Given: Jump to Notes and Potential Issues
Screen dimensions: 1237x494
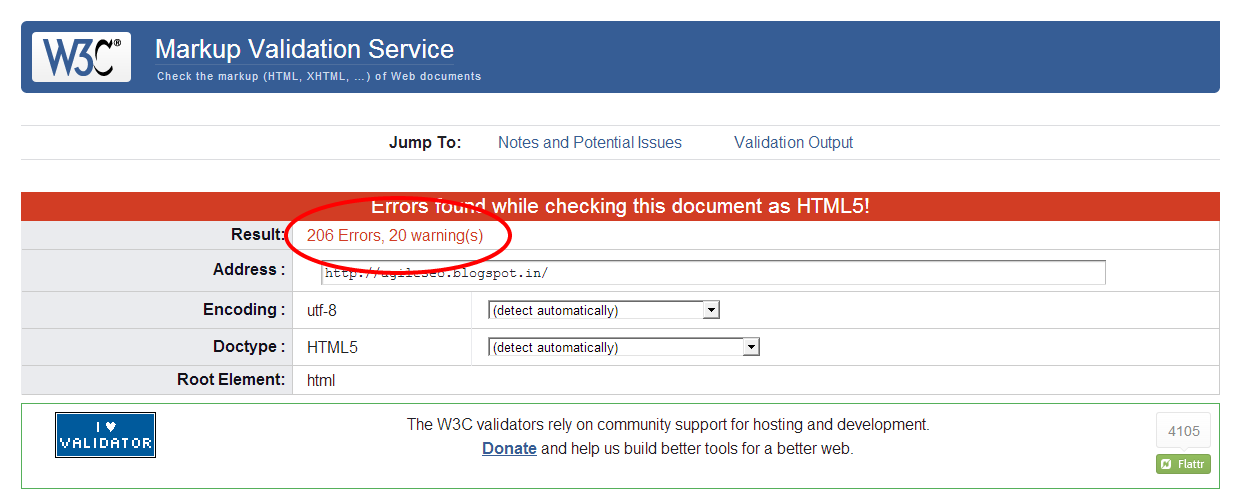Looking at the screenshot, I should pyautogui.click(x=590, y=143).
